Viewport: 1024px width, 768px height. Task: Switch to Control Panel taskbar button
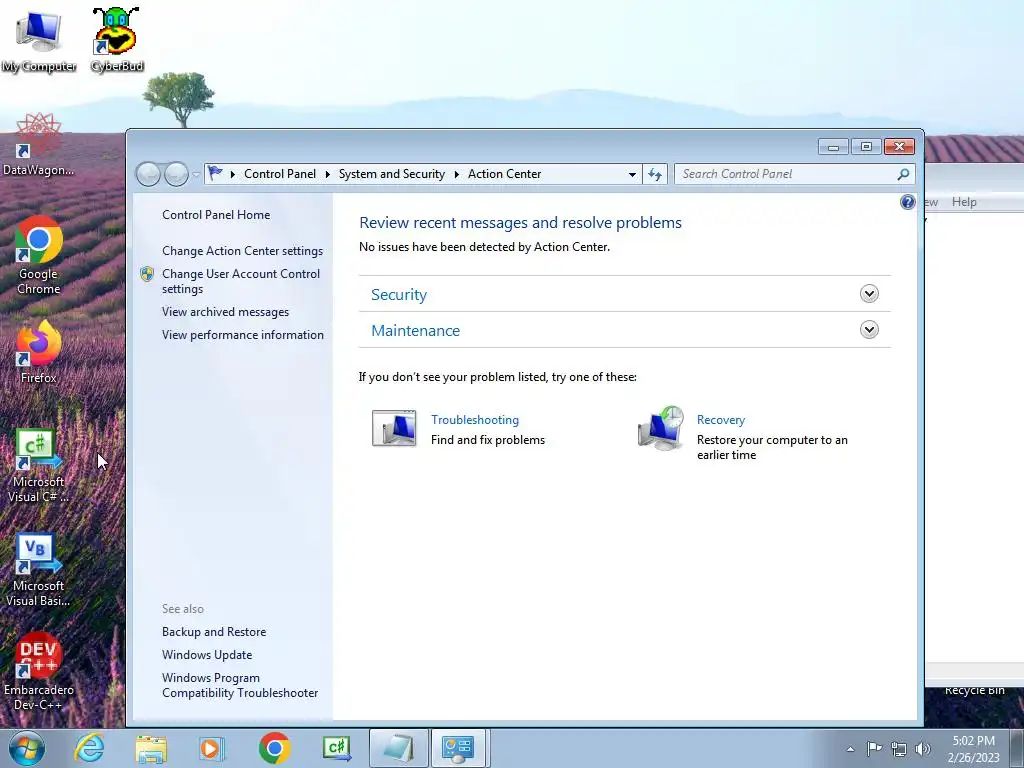pos(458,748)
